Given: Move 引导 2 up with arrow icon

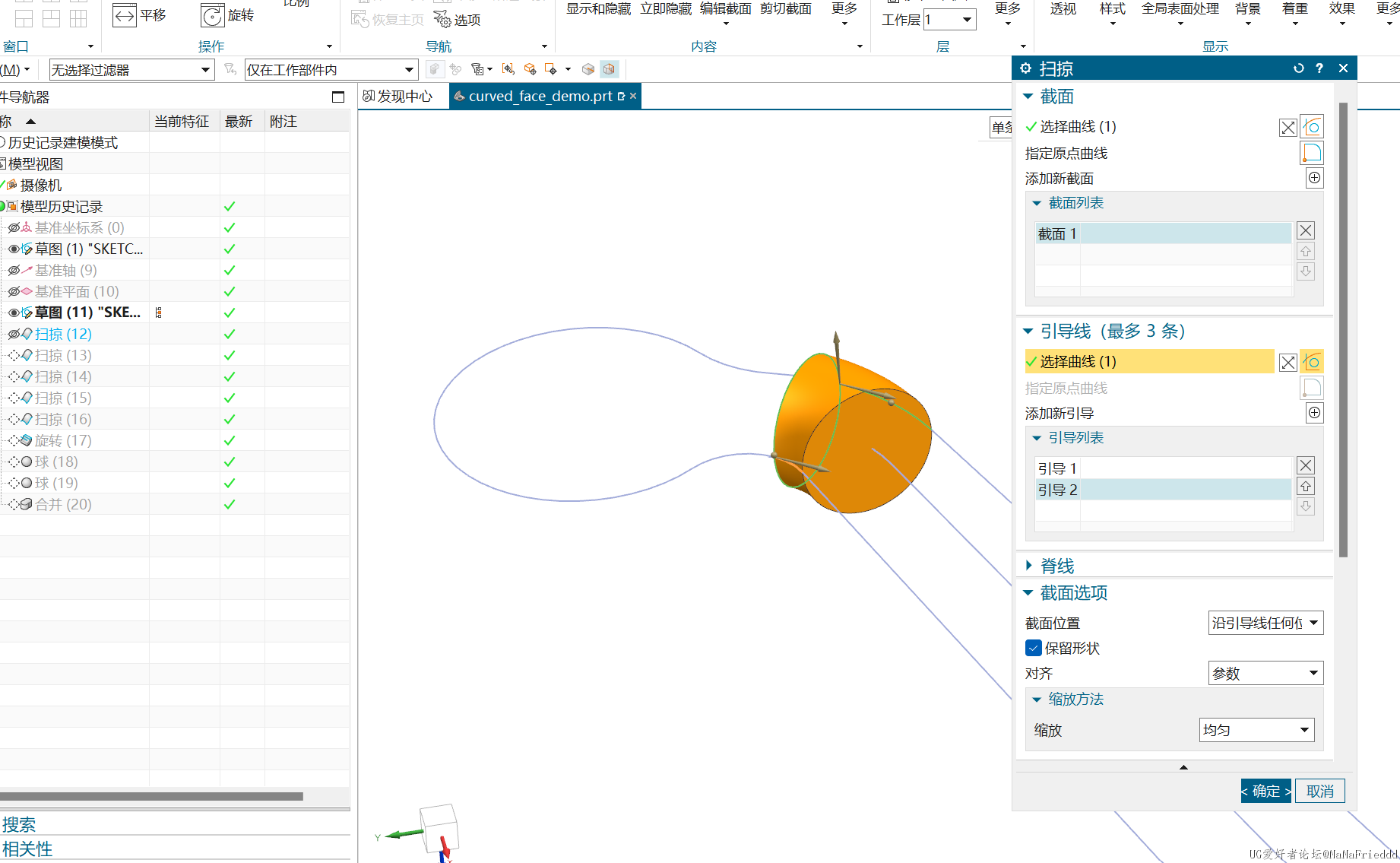Looking at the screenshot, I should pos(1306,487).
